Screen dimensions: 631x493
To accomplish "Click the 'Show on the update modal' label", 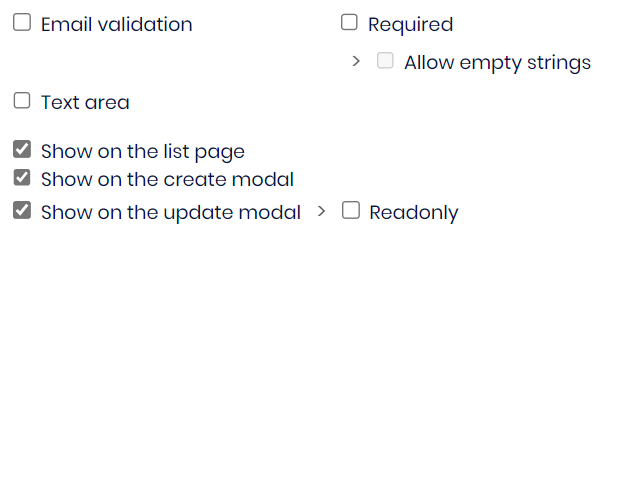I will point(170,212).
